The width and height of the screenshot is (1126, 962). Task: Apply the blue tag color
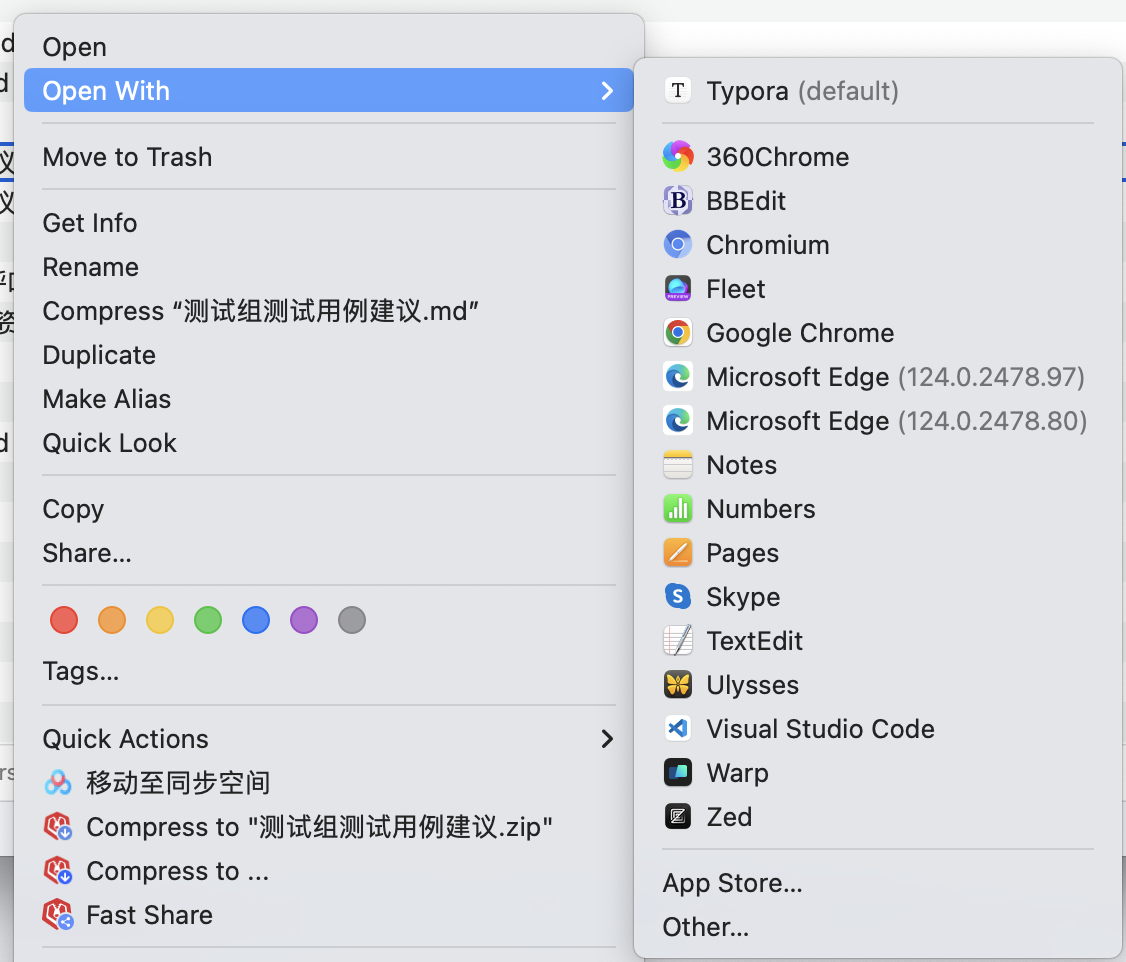[256, 620]
